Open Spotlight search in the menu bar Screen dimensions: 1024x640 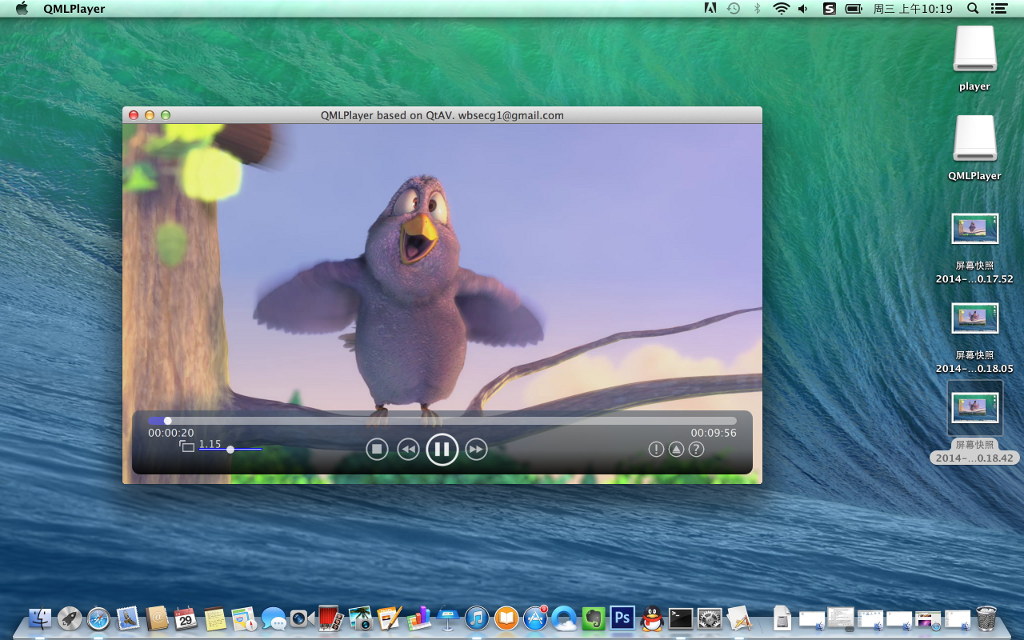tap(973, 8)
